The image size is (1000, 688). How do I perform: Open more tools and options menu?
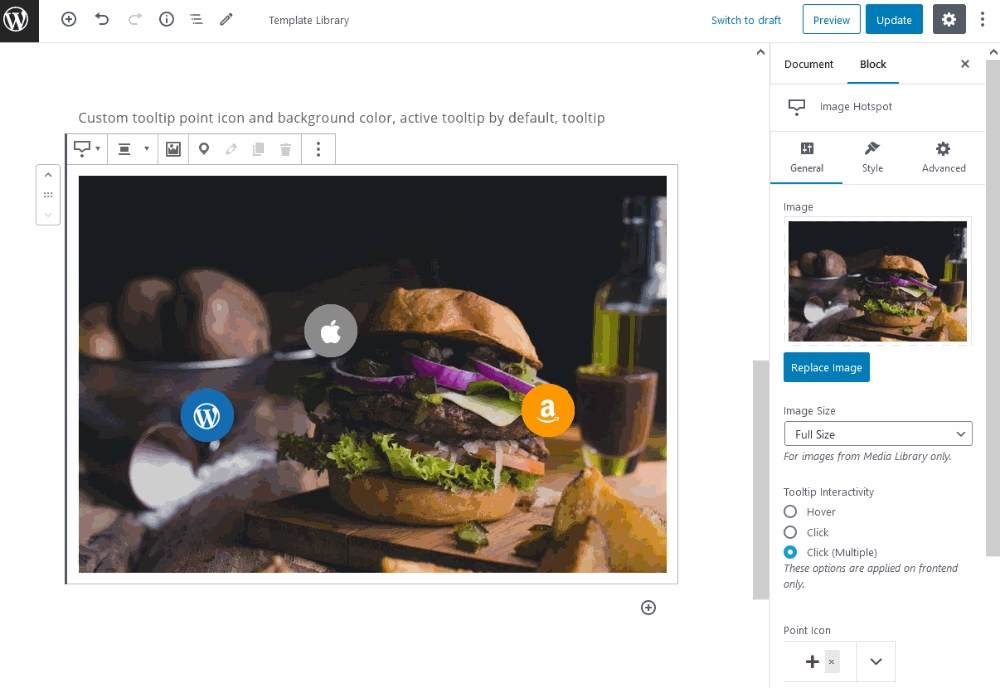[982, 20]
